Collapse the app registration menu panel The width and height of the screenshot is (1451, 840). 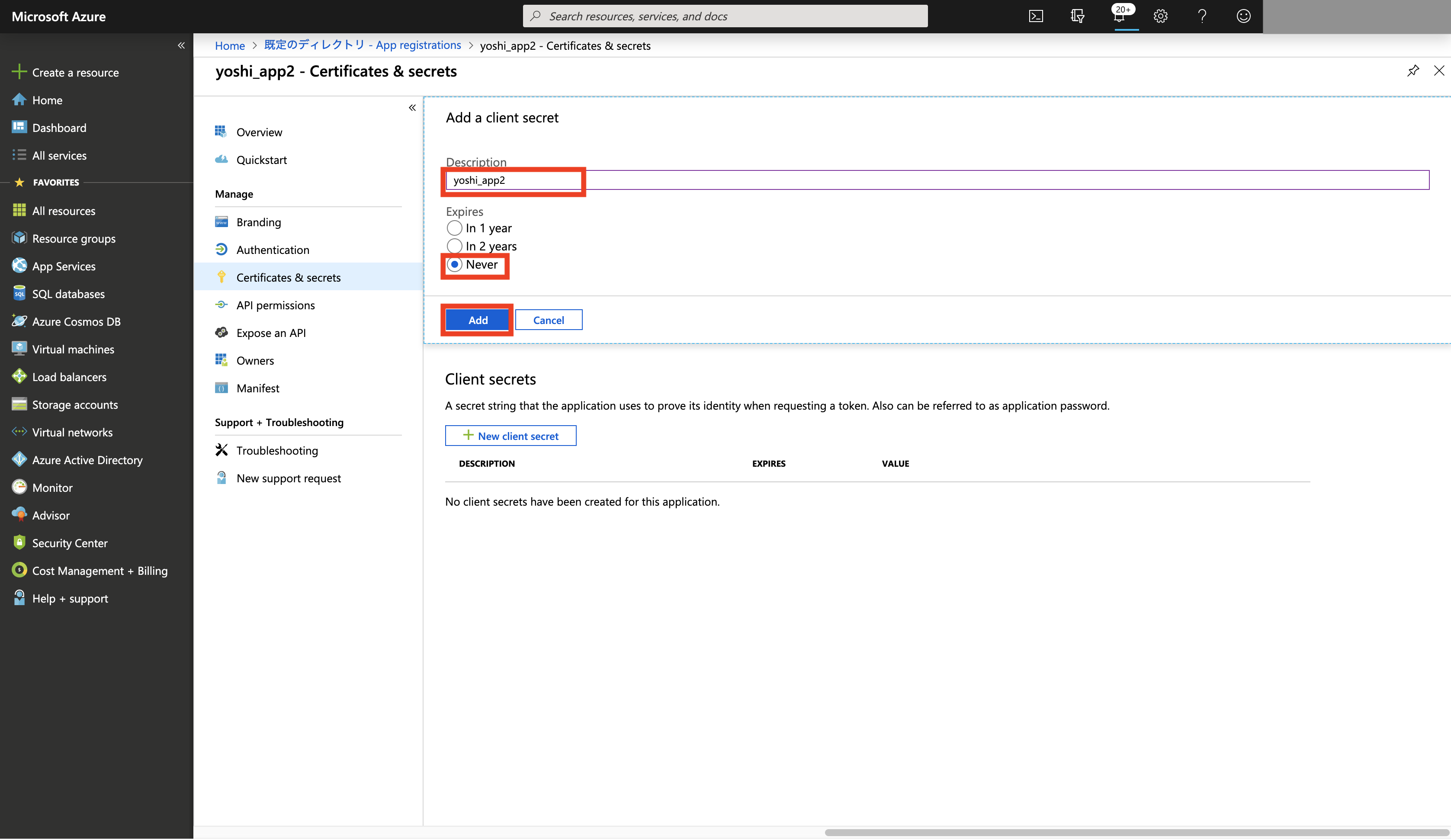pos(412,108)
